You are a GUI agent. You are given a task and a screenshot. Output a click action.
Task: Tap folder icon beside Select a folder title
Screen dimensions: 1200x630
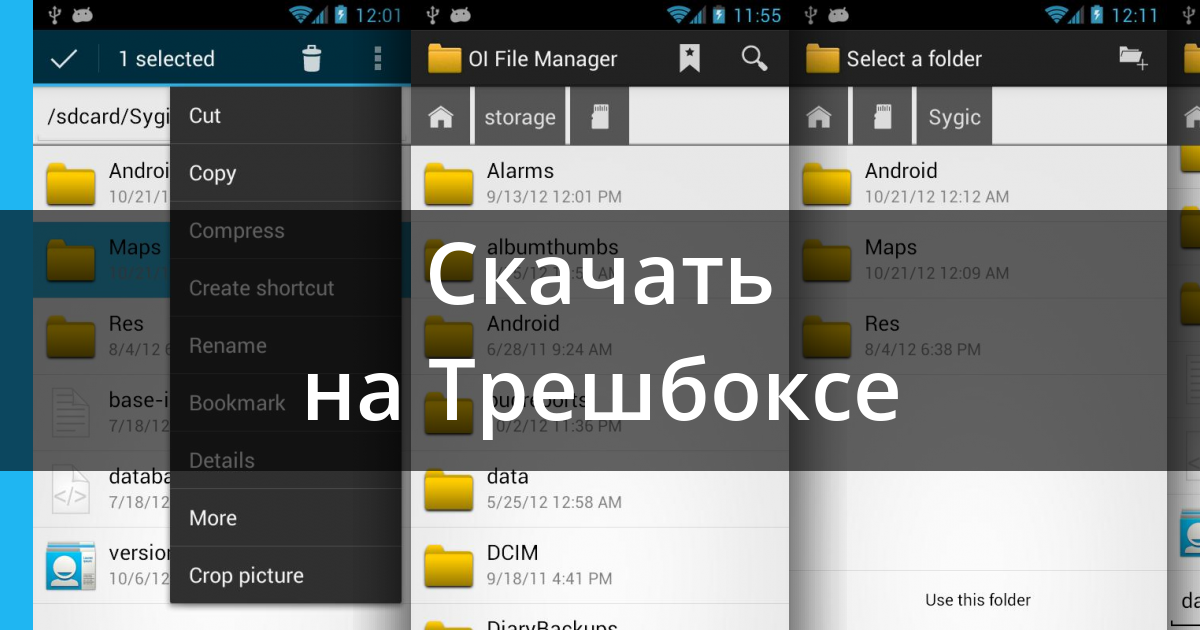[822, 59]
